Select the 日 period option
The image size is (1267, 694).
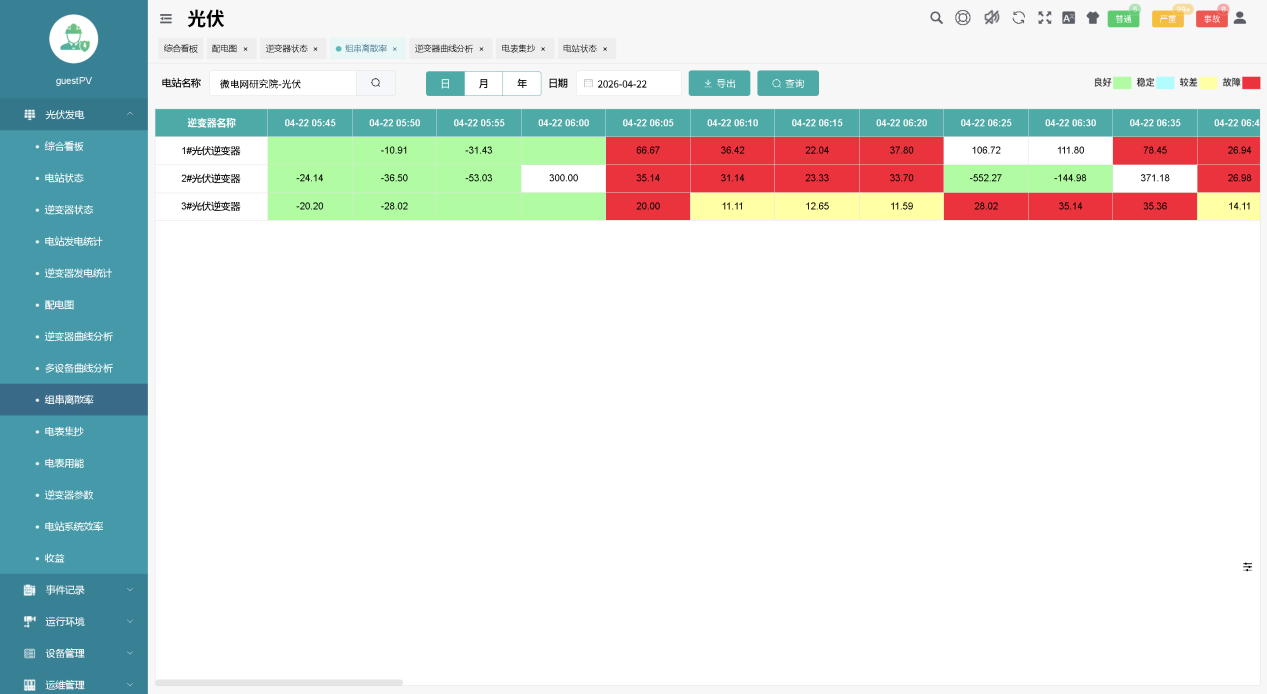[445, 84]
